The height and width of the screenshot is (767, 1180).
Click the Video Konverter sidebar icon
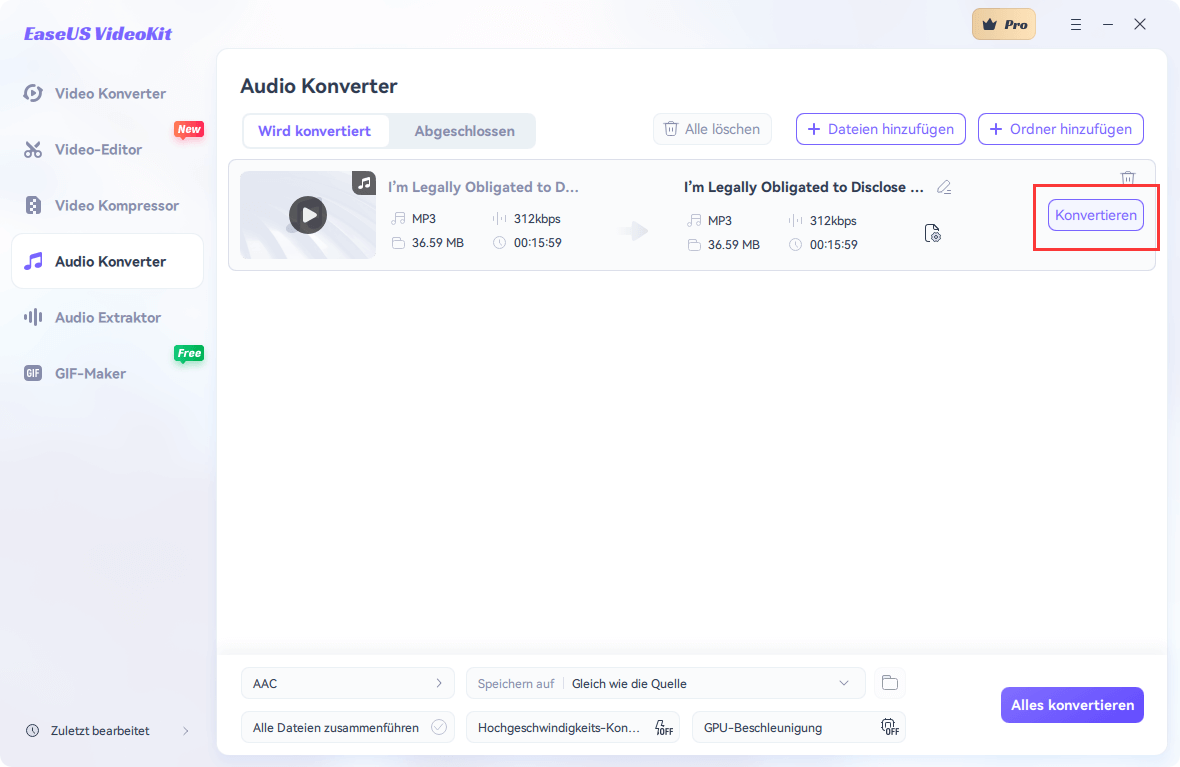tap(32, 93)
